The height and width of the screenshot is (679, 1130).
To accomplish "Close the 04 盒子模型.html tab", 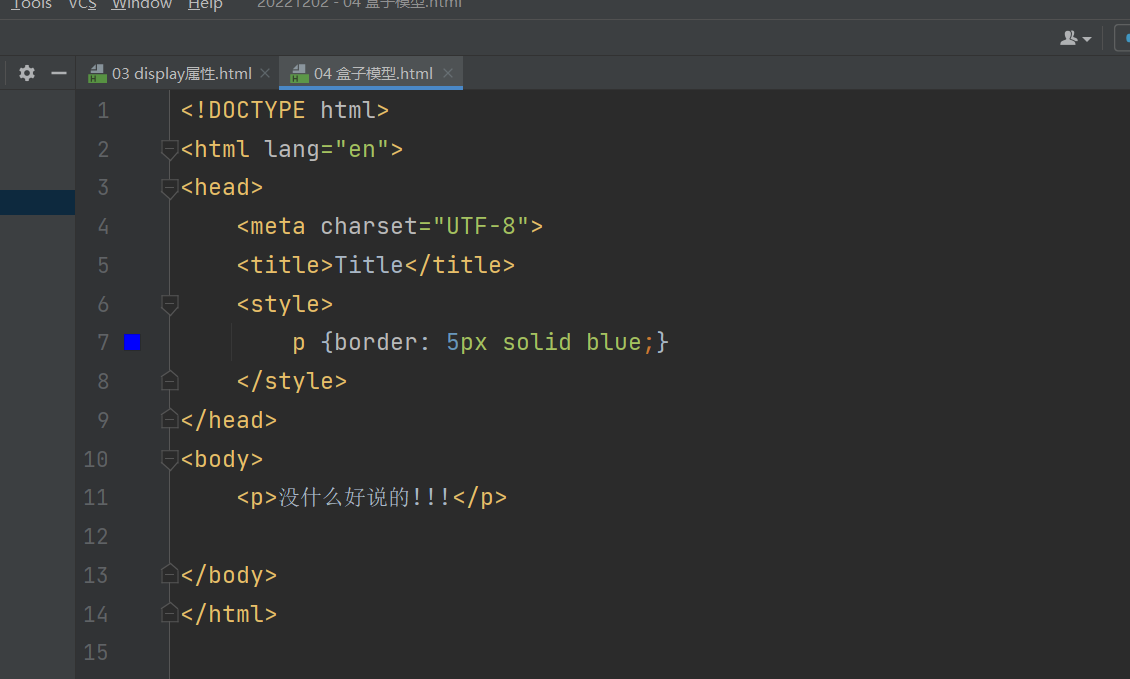I will pyautogui.click(x=447, y=73).
